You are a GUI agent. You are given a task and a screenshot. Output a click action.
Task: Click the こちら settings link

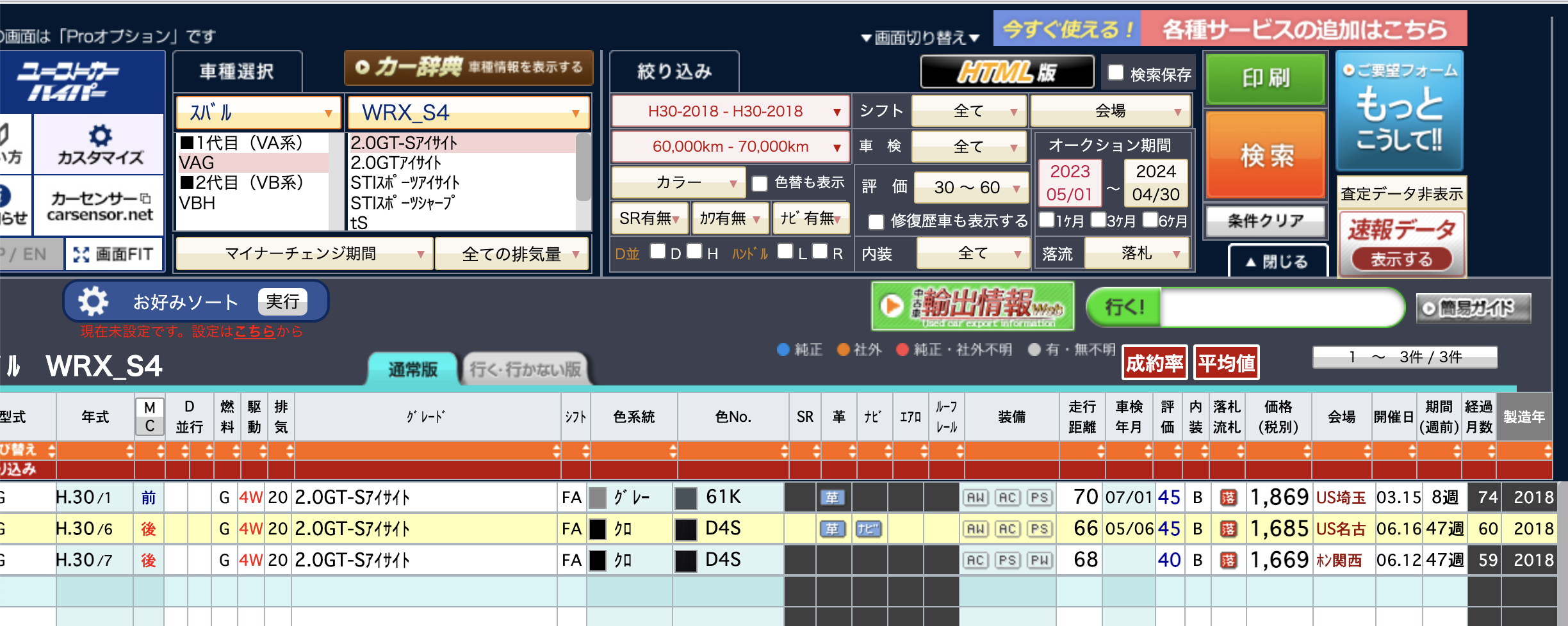point(254,331)
